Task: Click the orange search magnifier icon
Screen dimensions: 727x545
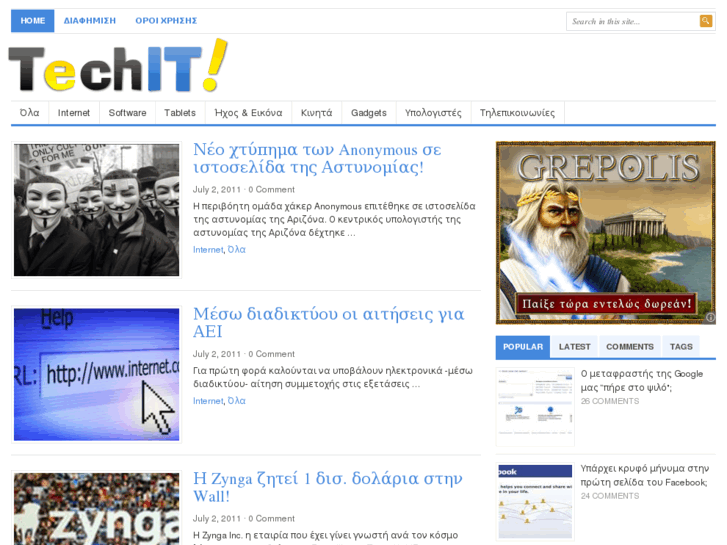Action: (706, 21)
